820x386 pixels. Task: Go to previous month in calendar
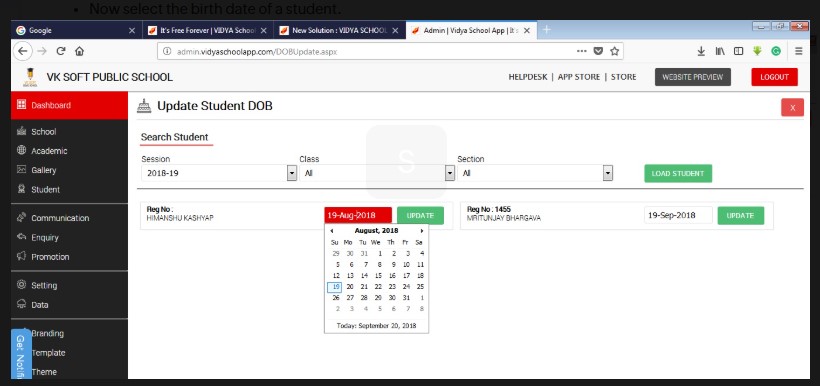tap(332, 231)
